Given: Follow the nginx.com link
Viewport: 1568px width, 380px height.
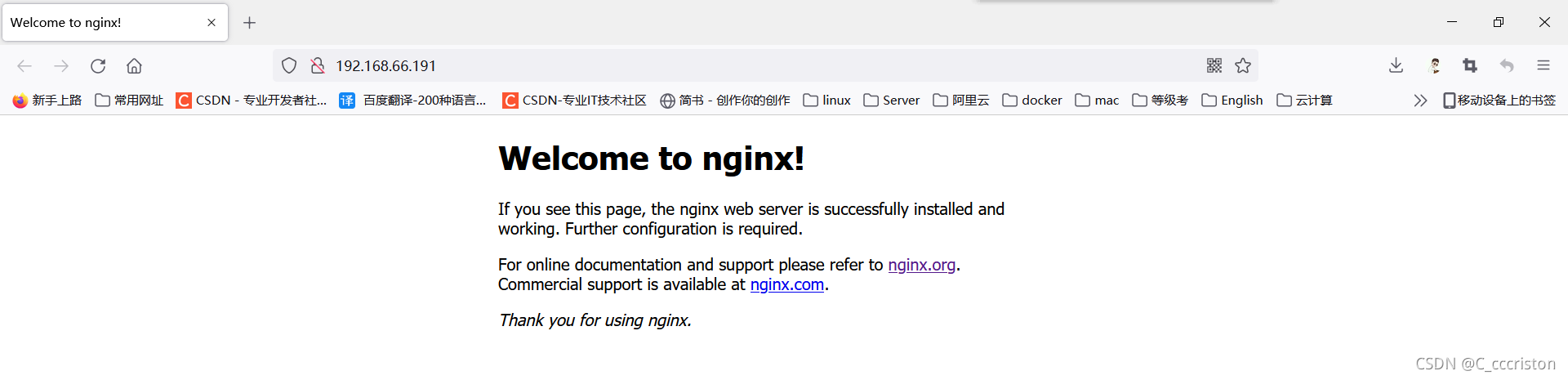Looking at the screenshot, I should pyautogui.click(x=787, y=284).
